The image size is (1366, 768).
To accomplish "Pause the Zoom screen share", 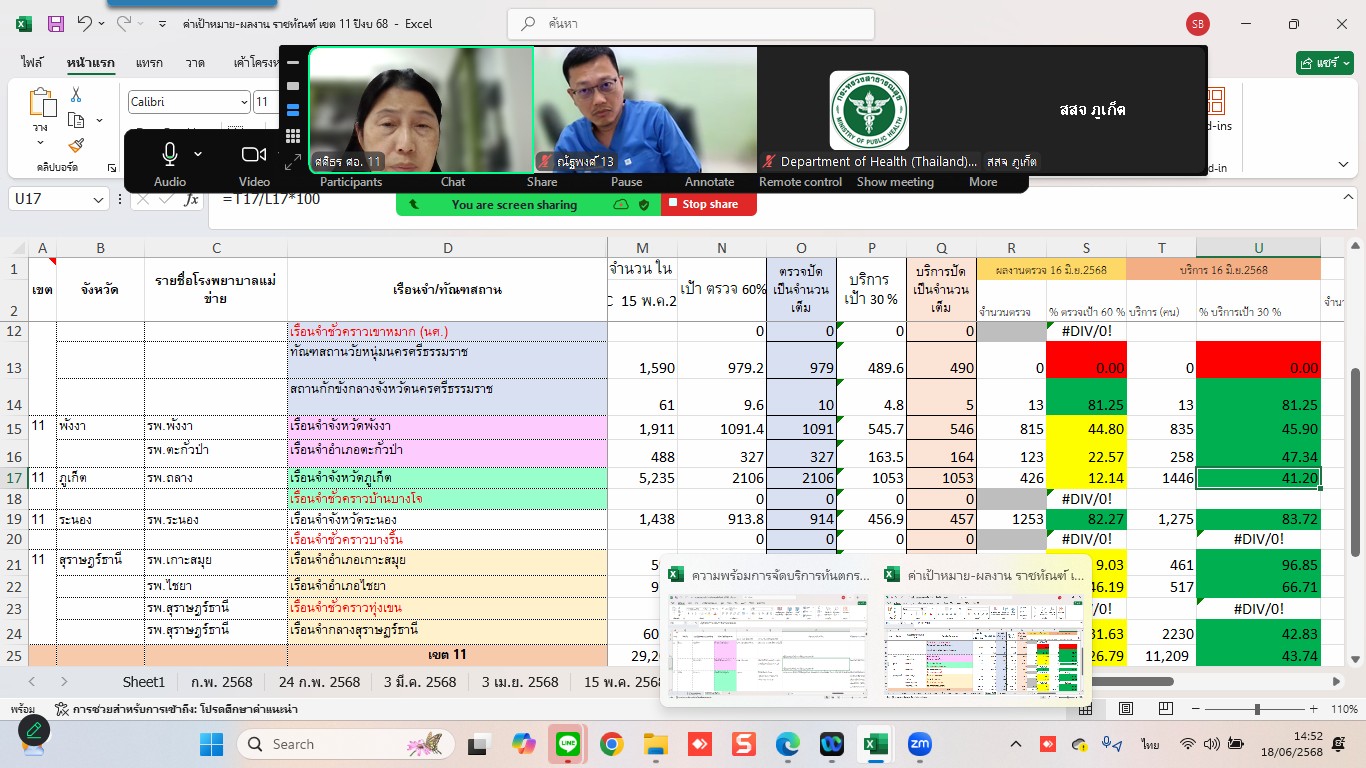I will [x=626, y=182].
